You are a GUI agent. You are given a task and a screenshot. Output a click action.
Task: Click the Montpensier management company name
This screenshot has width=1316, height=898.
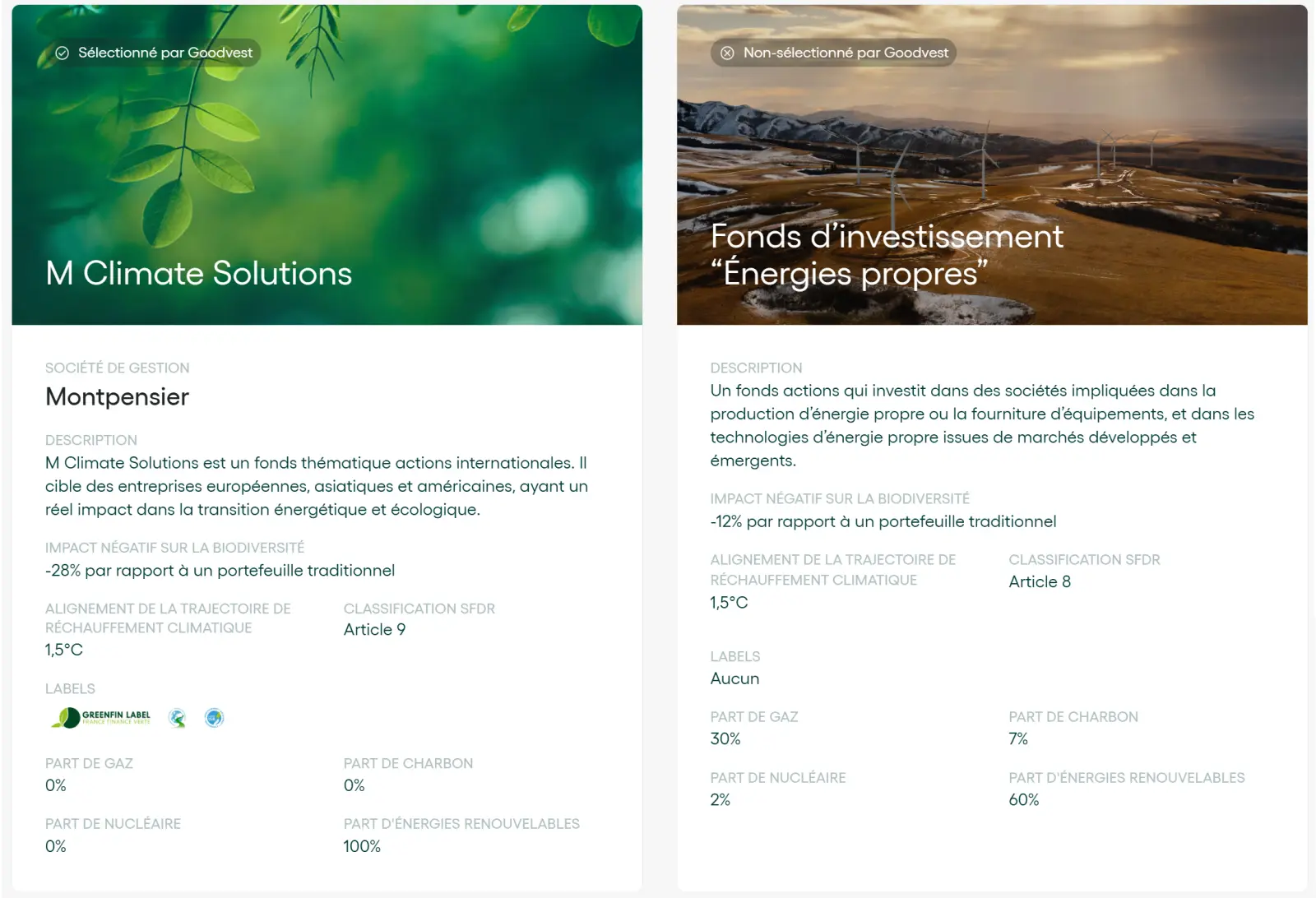(118, 396)
